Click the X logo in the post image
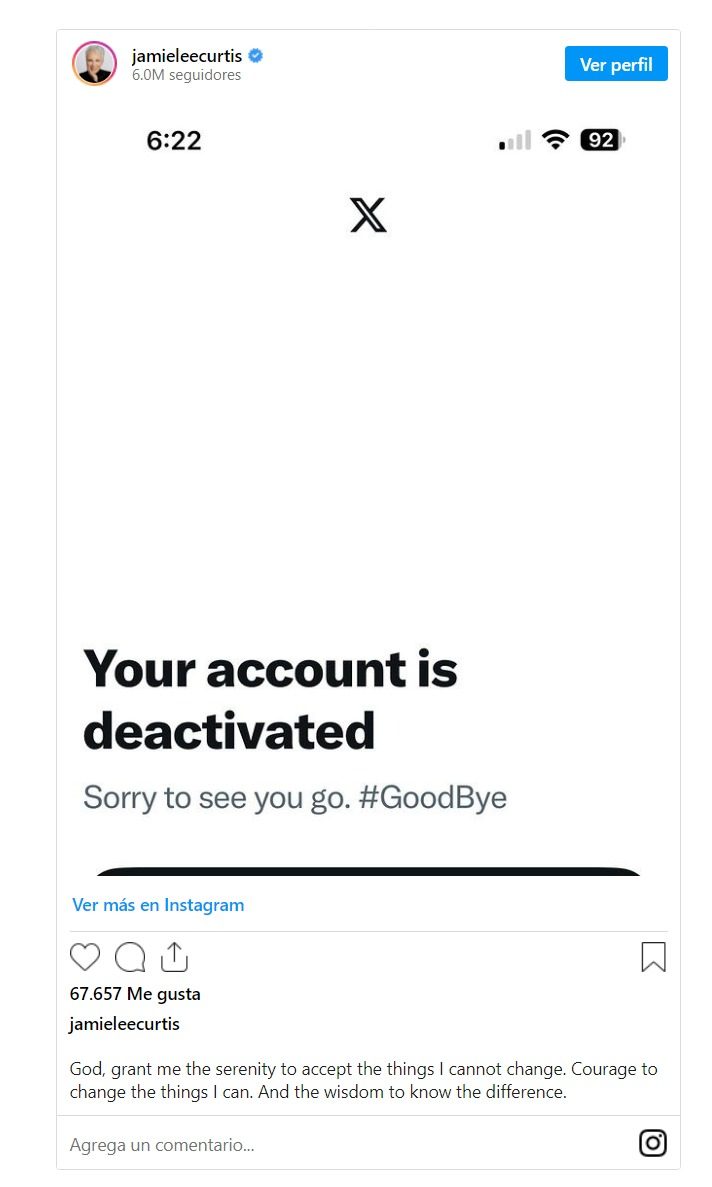Viewport: 712px width, 1187px height. click(x=368, y=215)
